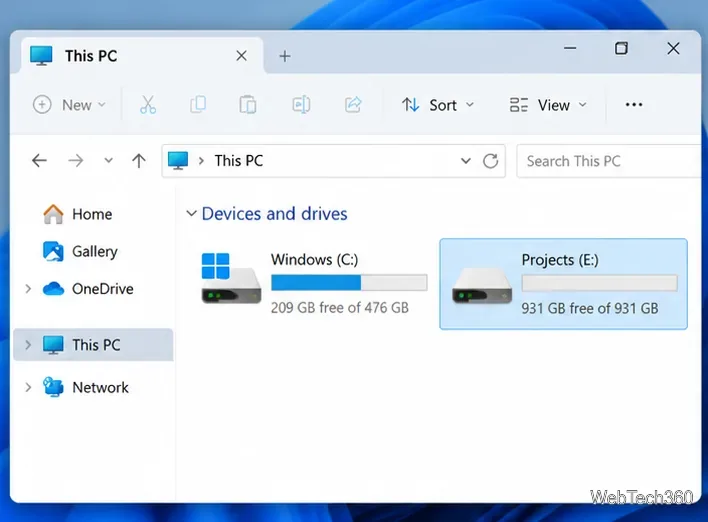
Task: Expand the Network tree node
Action: coord(28,387)
